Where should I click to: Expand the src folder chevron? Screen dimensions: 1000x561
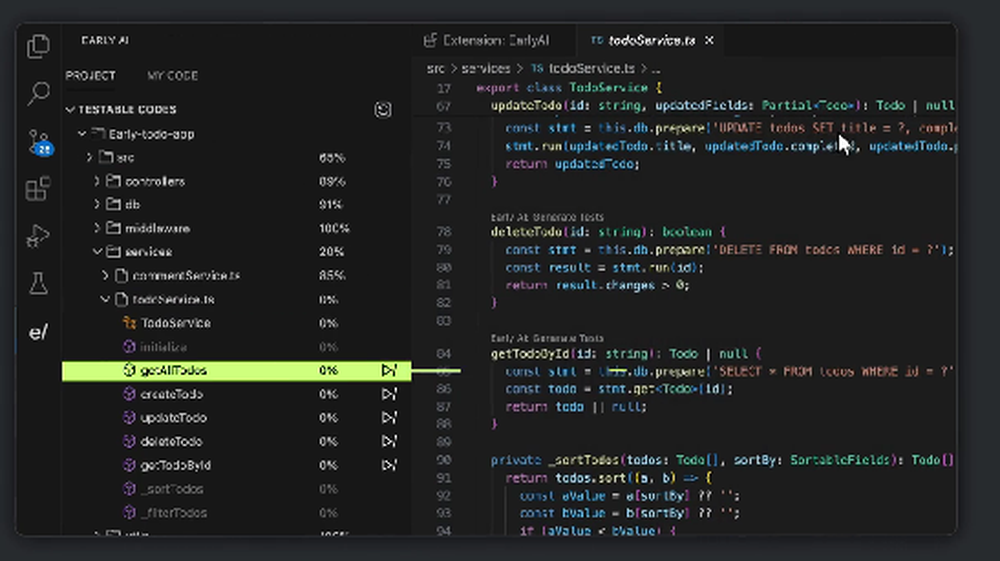point(90,157)
